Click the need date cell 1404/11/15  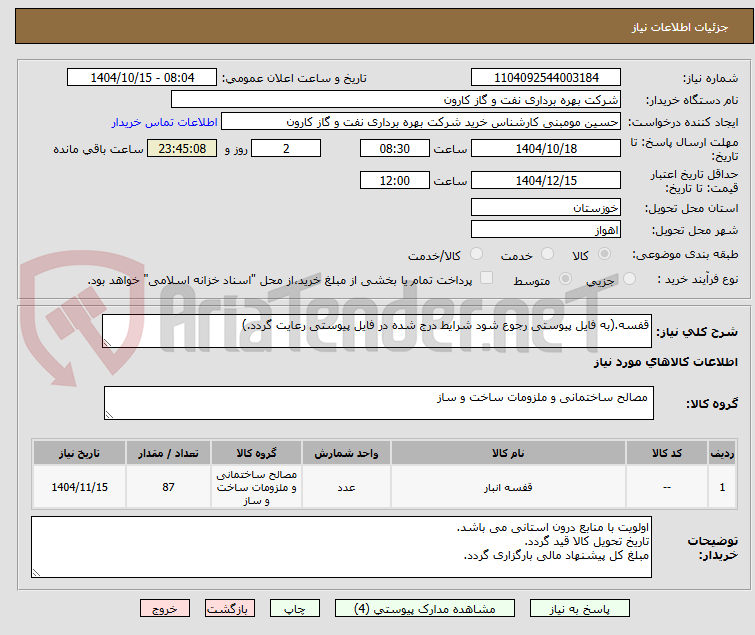click(x=79, y=487)
